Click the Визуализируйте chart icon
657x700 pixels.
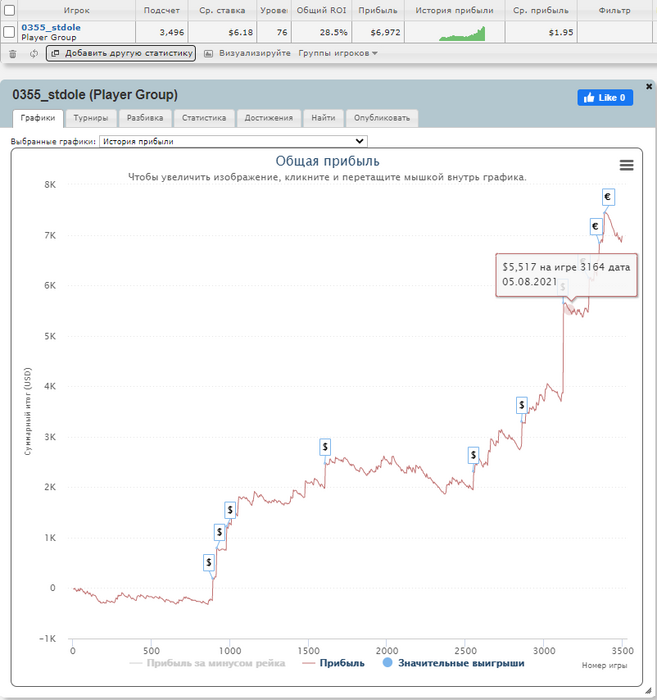(x=208, y=54)
